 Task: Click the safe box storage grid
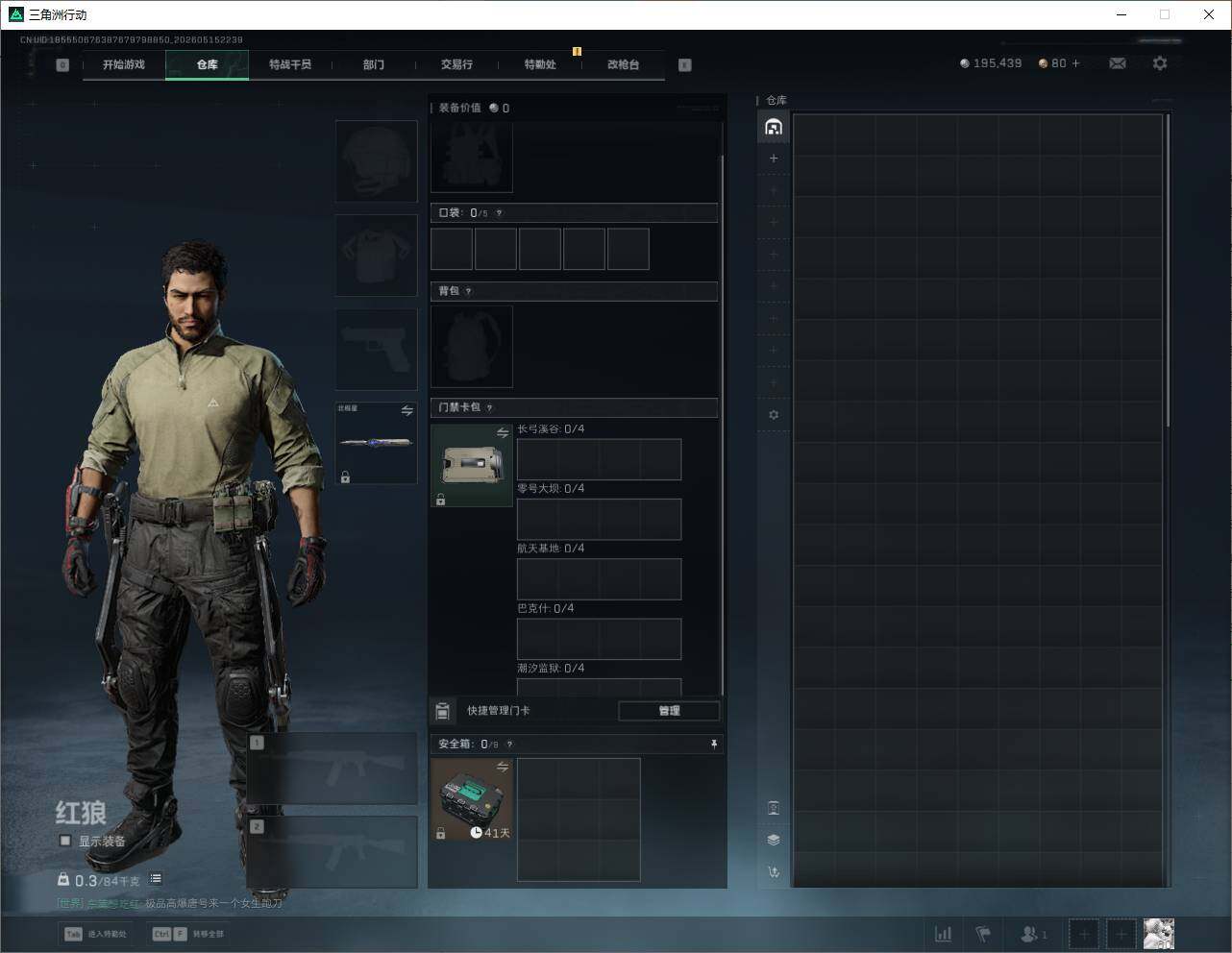click(579, 819)
